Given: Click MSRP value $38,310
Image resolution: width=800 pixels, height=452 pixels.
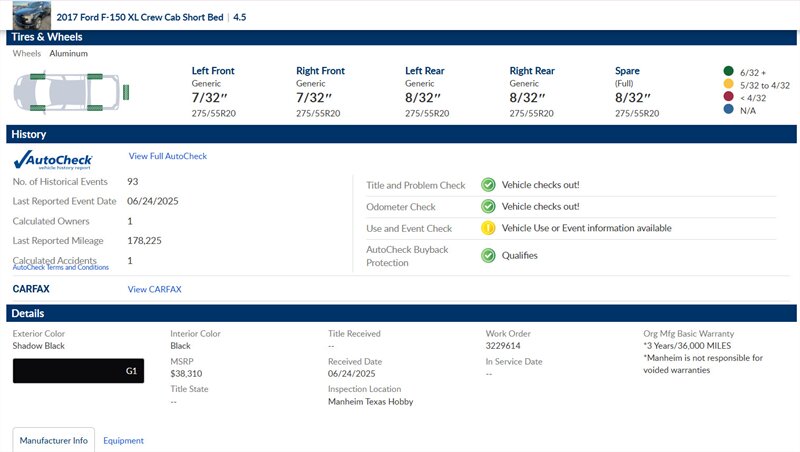Looking at the screenshot, I should 186,373.
